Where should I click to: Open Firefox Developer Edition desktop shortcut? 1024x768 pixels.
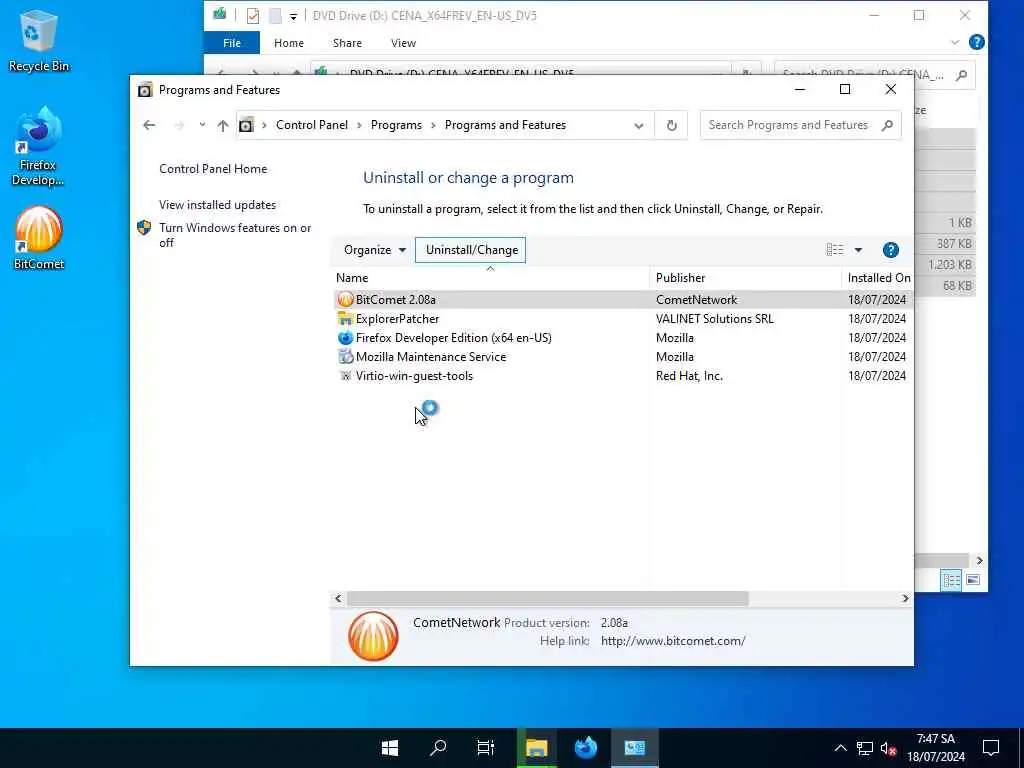coord(38,147)
